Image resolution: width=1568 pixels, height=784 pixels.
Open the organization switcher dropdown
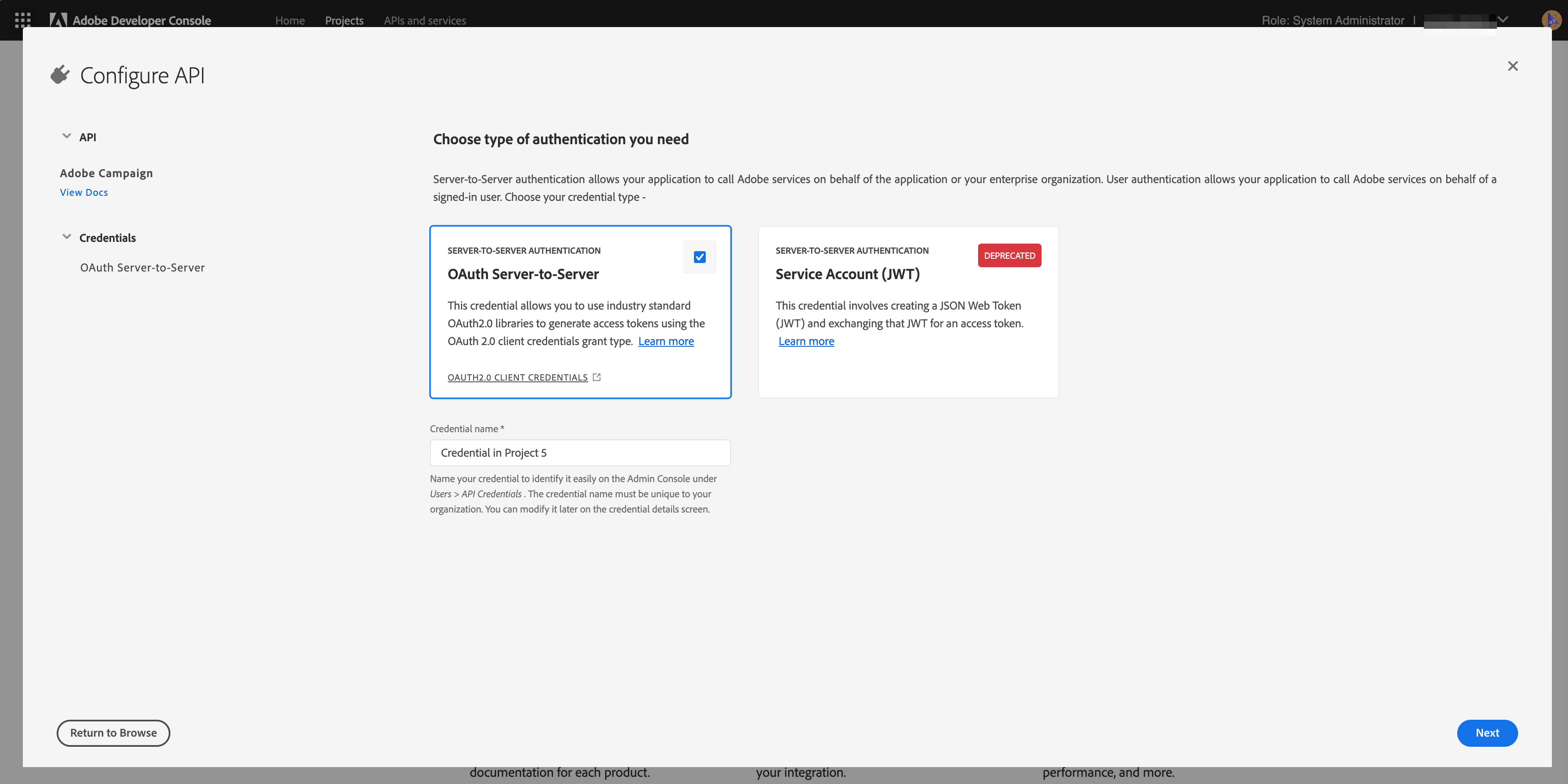click(1503, 20)
